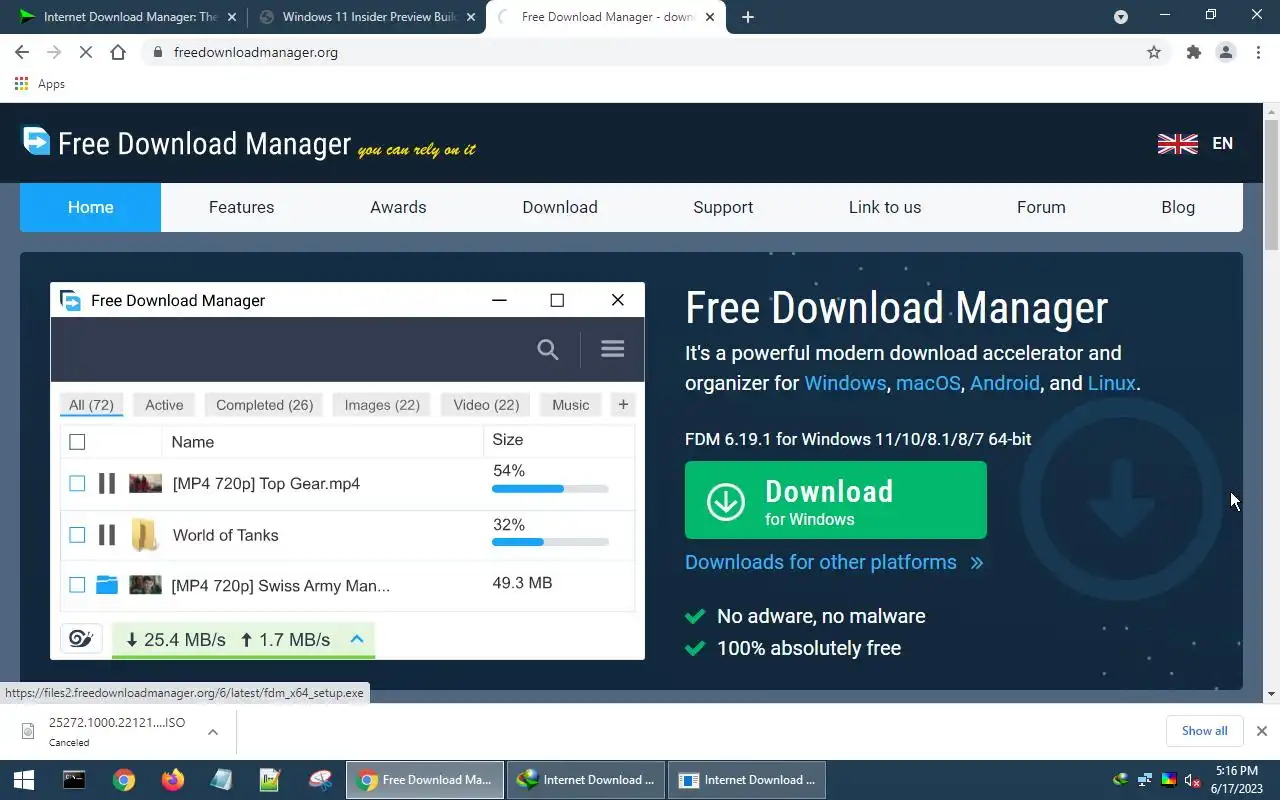Click the World of Tanks 32% progress bar
Screen dimensions: 1280x800
[550, 542]
